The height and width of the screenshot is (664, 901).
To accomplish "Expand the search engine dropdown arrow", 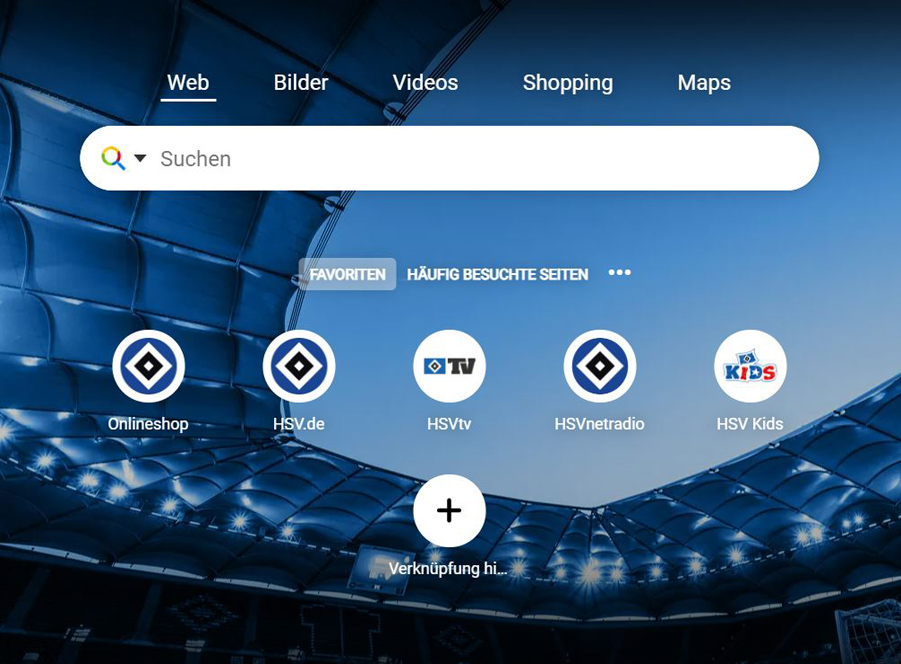I will tap(140, 157).
